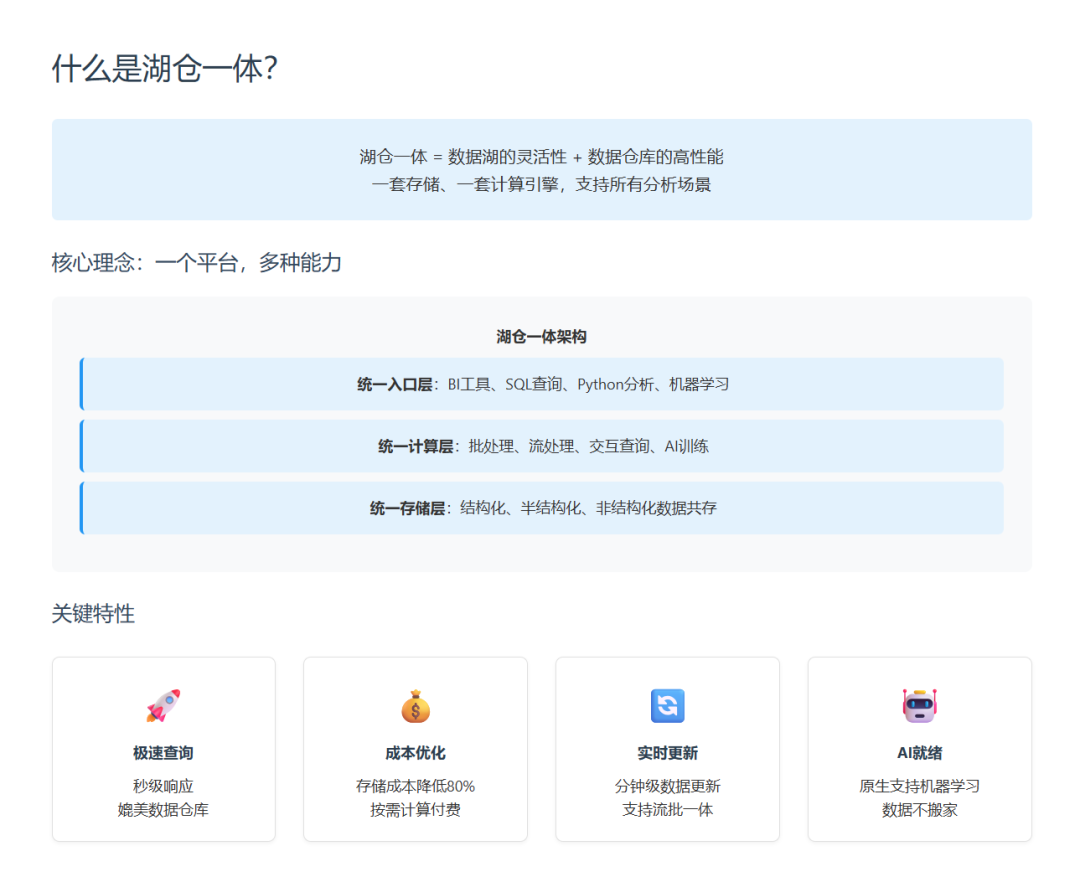The width and height of the screenshot is (1080, 882).
Task: Click the 存储成本降低80% text
Action: [415, 786]
